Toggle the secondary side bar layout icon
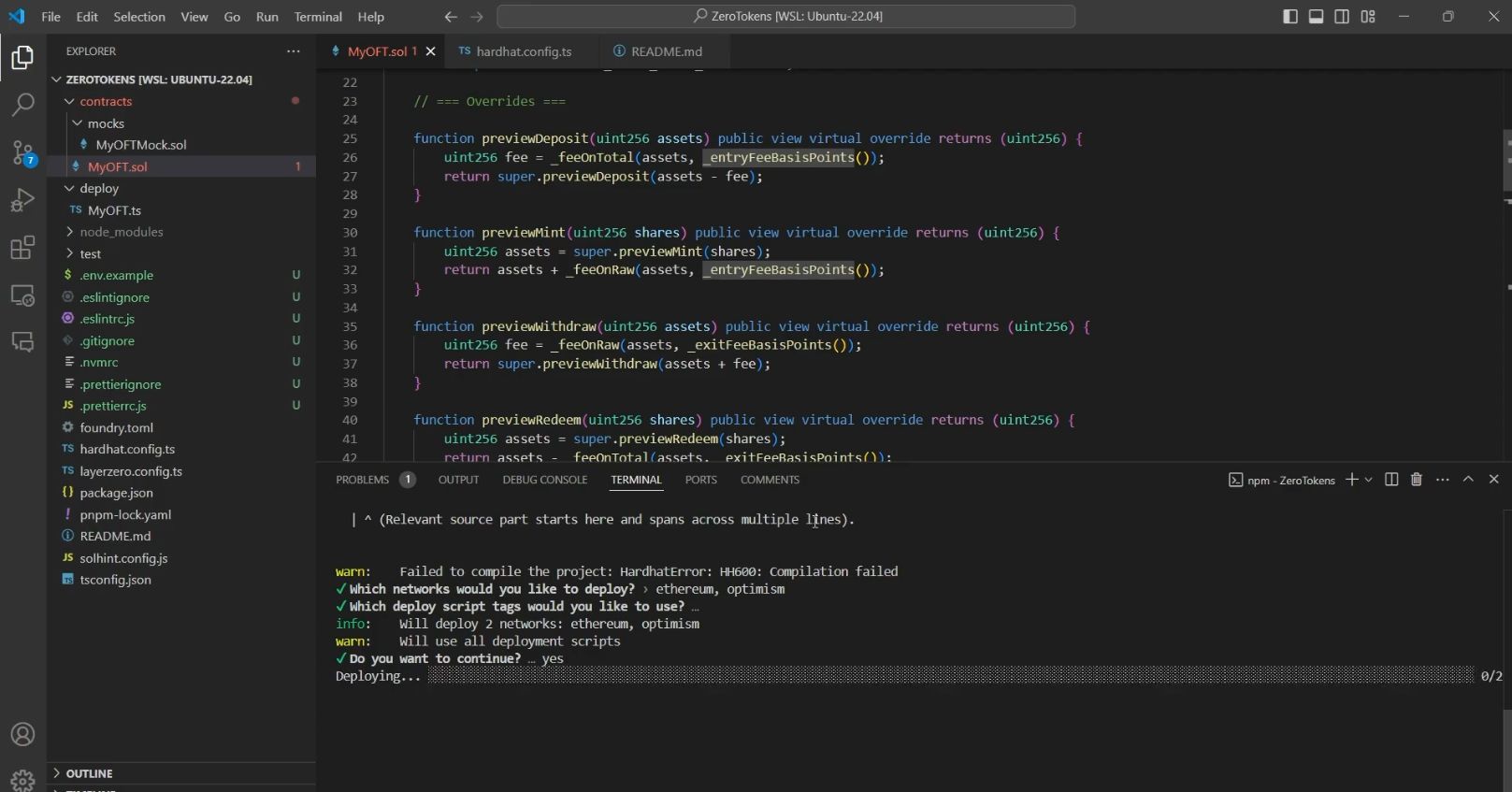Image resolution: width=1512 pixels, height=792 pixels. pyautogui.click(x=1342, y=17)
